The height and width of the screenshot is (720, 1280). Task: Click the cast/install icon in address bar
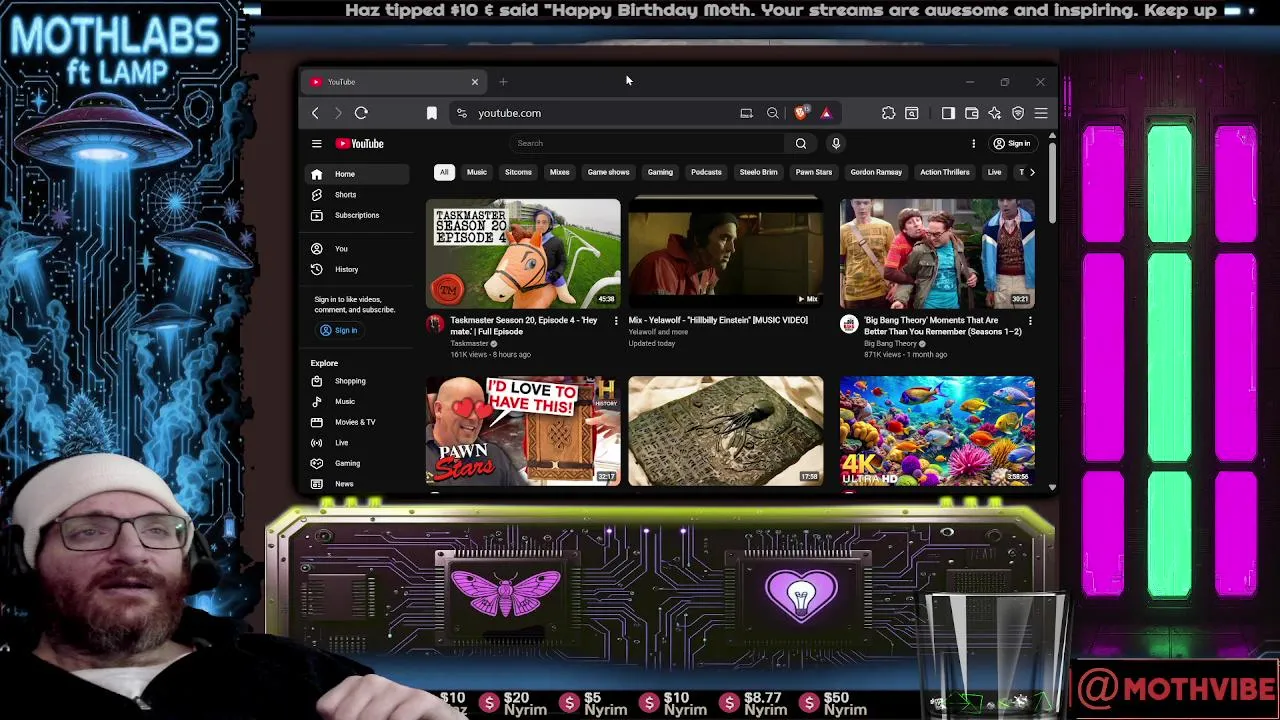click(746, 113)
